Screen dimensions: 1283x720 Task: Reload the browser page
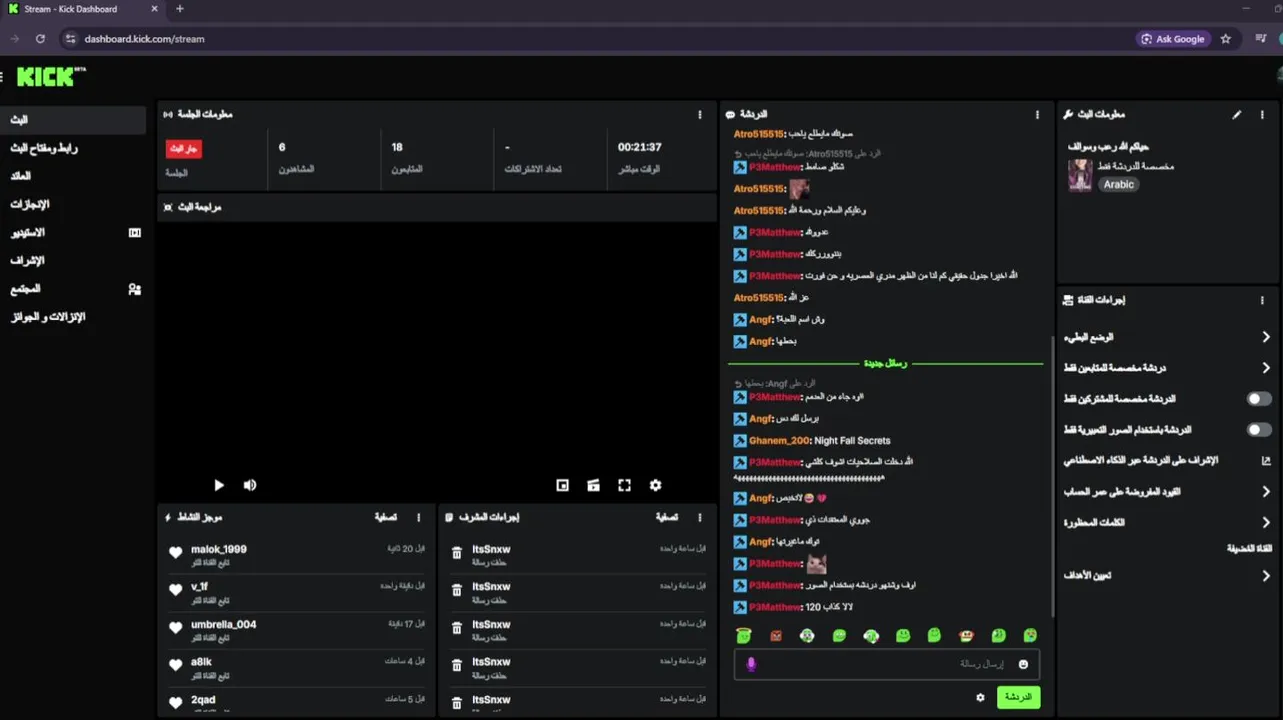40,39
